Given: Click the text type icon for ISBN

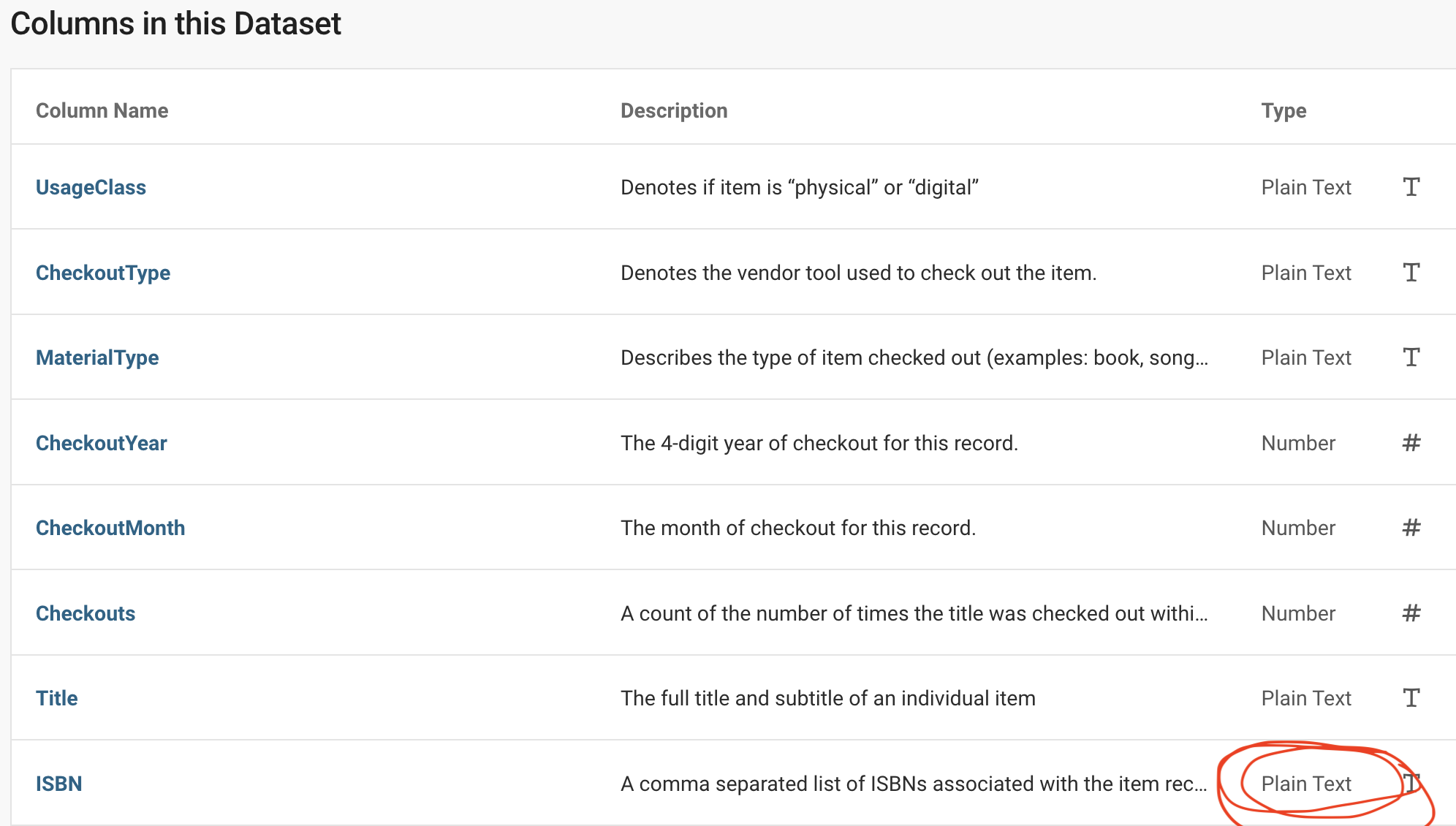Looking at the screenshot, I should point(1412,783).
